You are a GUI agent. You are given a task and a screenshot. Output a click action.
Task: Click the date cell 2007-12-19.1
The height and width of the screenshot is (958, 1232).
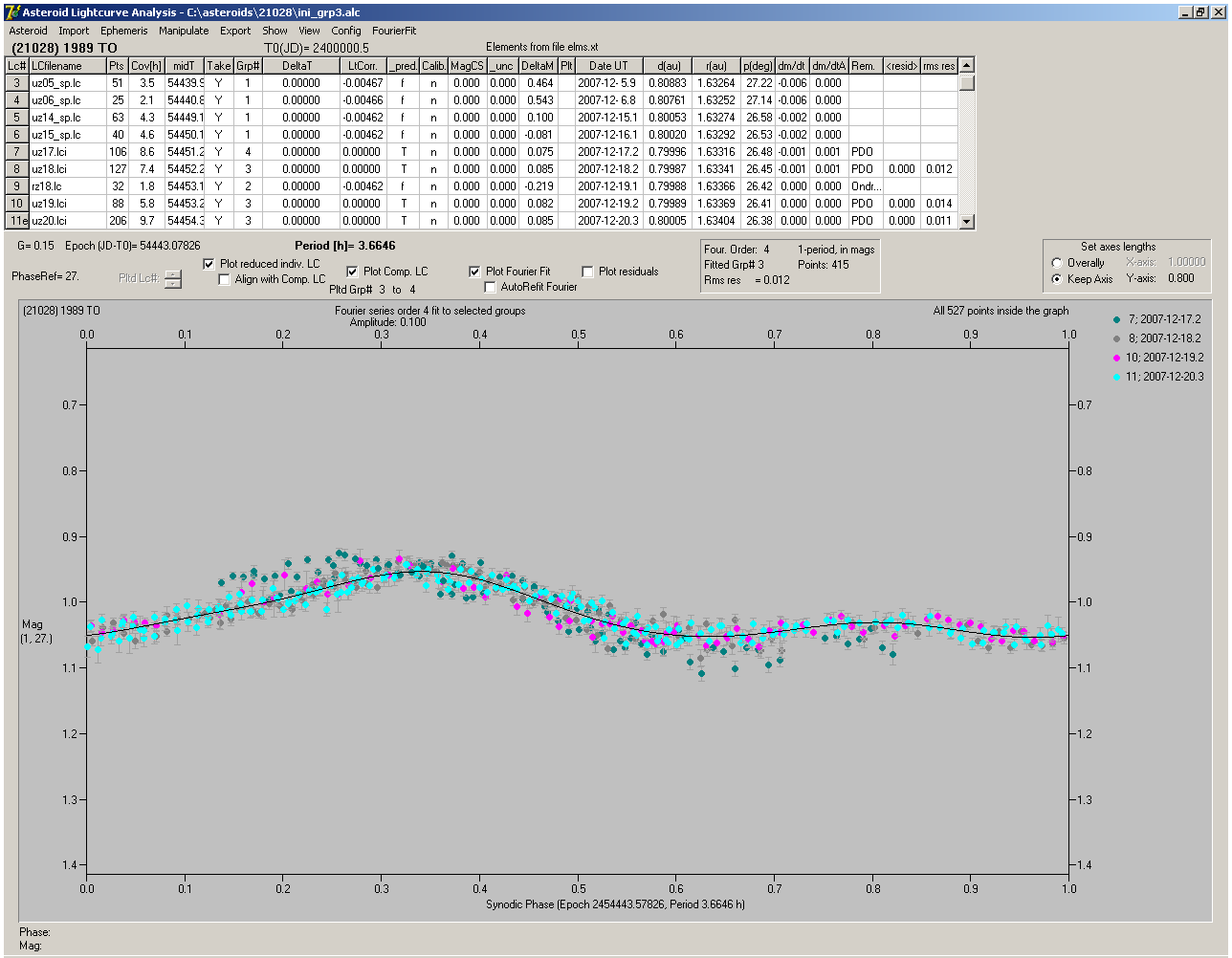(608, 186)
